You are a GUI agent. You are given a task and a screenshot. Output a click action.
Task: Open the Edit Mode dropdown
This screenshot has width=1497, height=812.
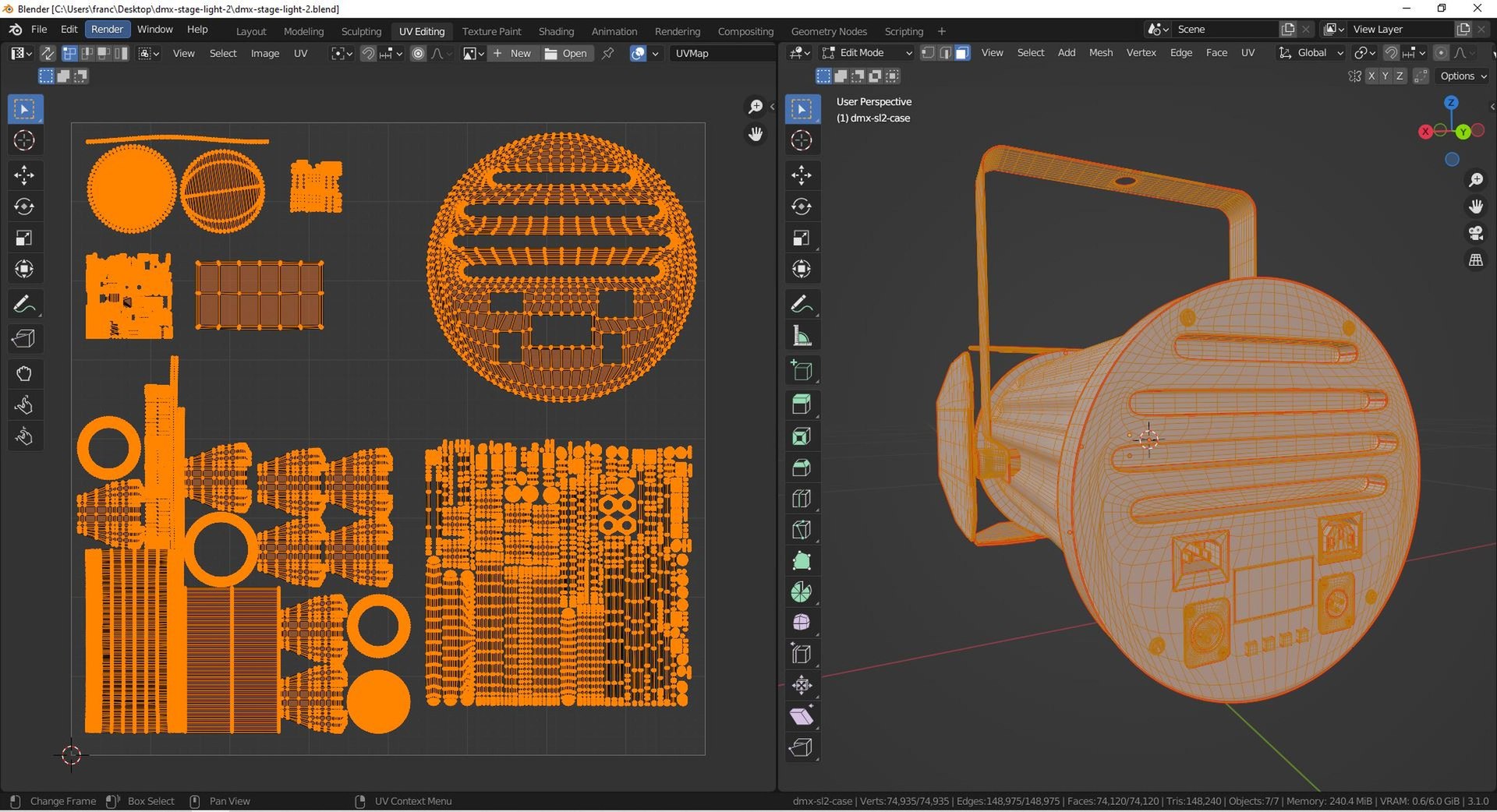click(x=867, y=53)
